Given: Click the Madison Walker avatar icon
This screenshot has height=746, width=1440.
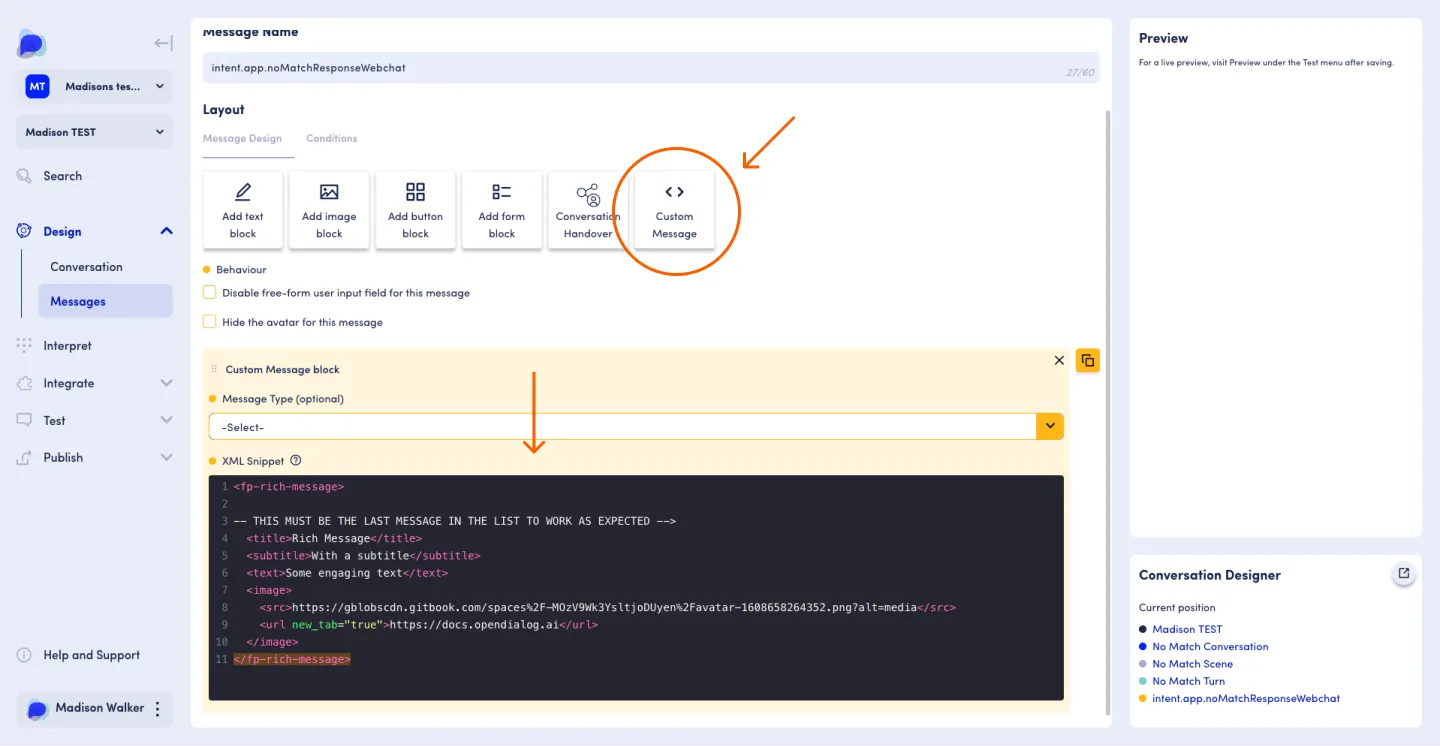Looking at the screenshot, I should coord(37,709).
